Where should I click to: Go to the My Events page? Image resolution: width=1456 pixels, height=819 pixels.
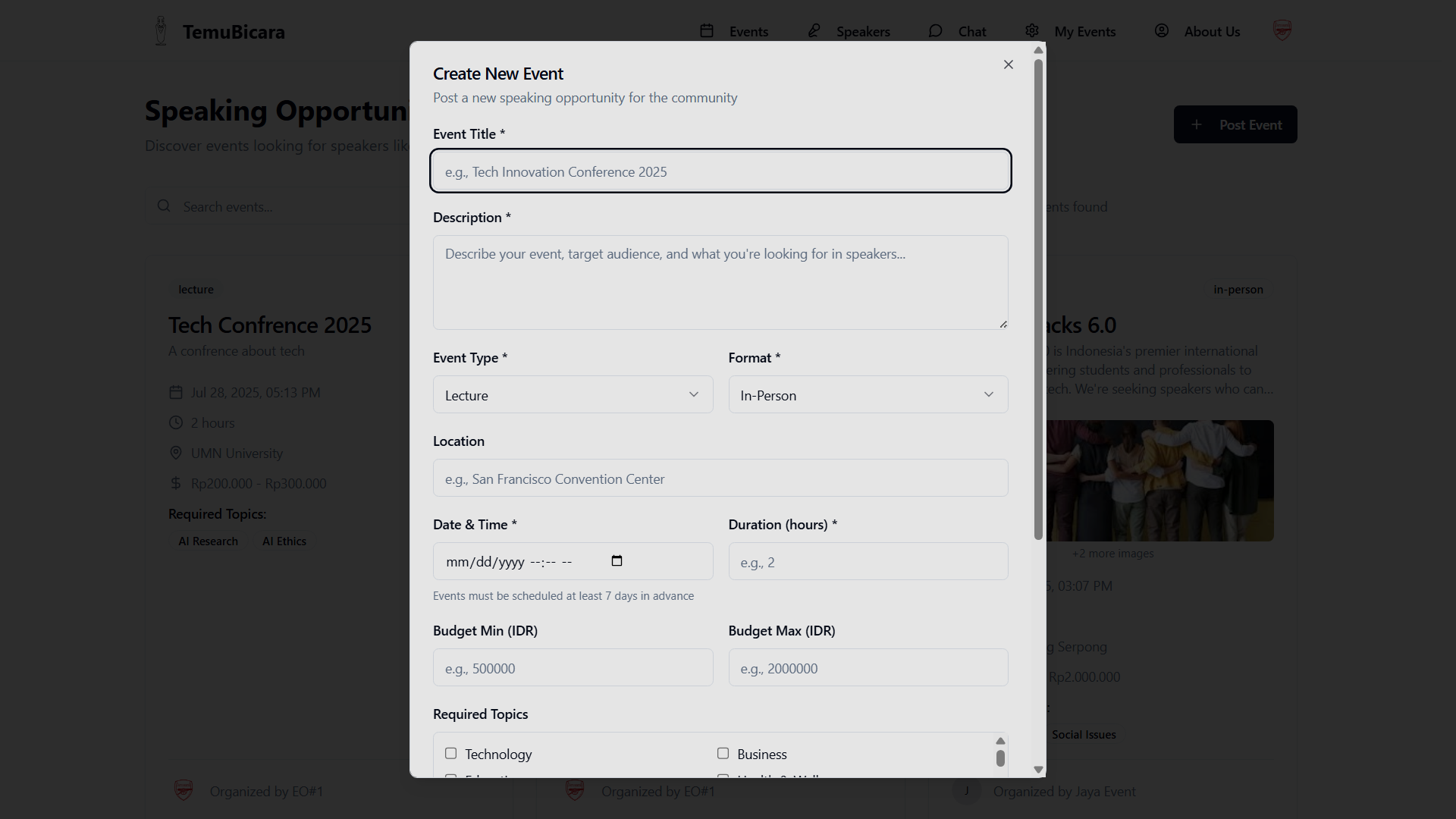point(1084,31)
